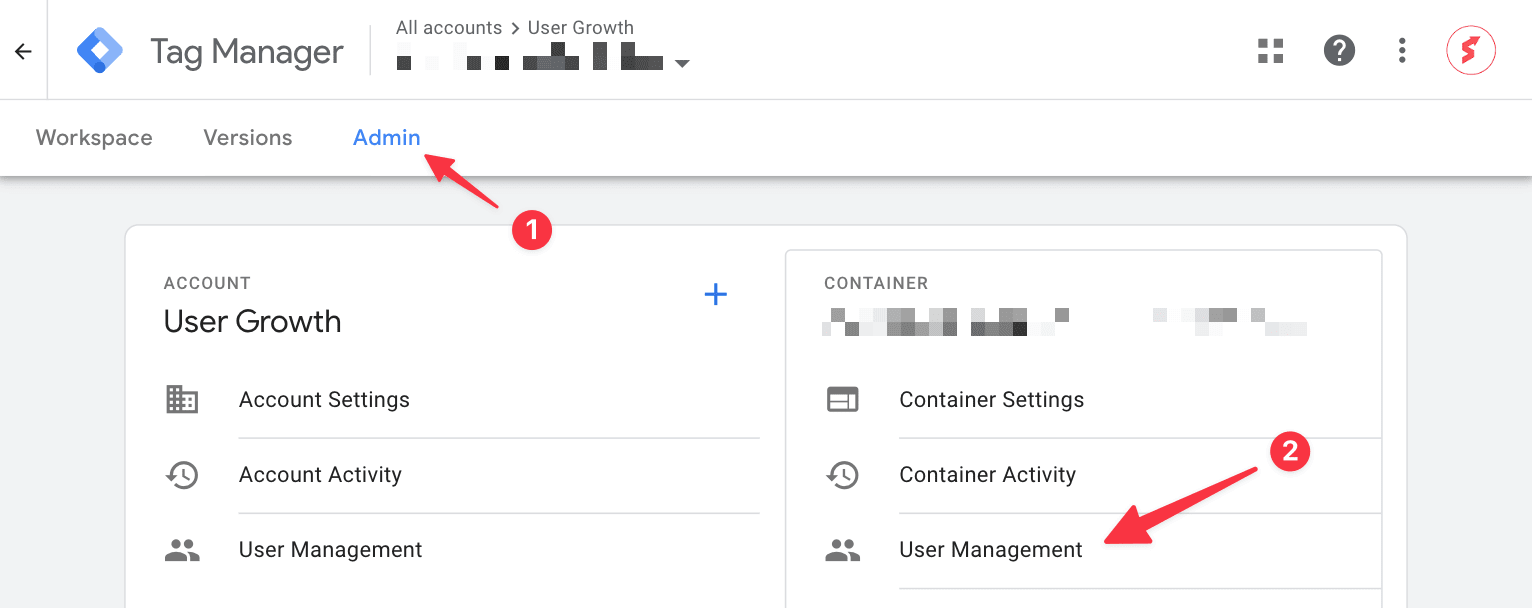Click the Tag Manager diamond logo

99,50
